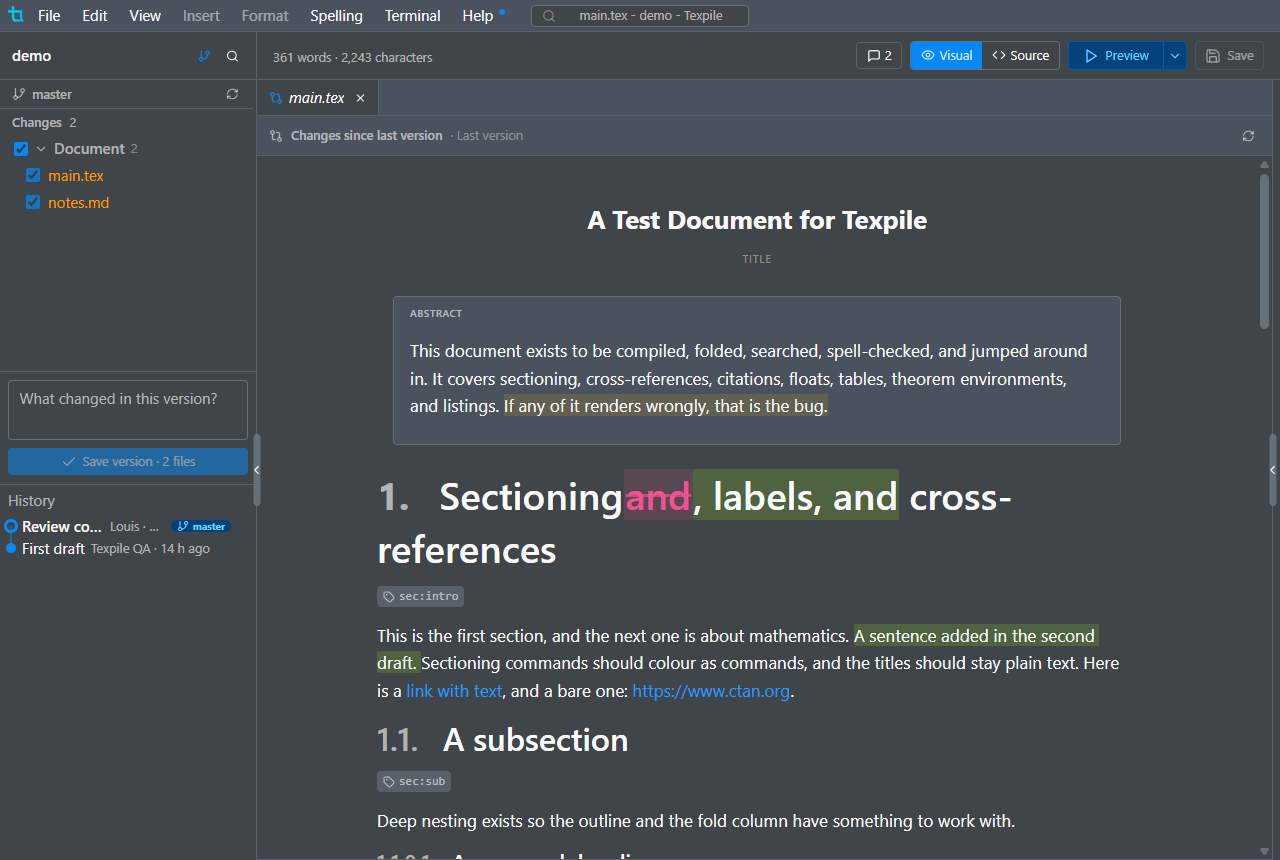The height and width of the screenshot is (860, 1280).
Task: Click the document vertical scrollbar thumb
Action: pos(1265,249)
